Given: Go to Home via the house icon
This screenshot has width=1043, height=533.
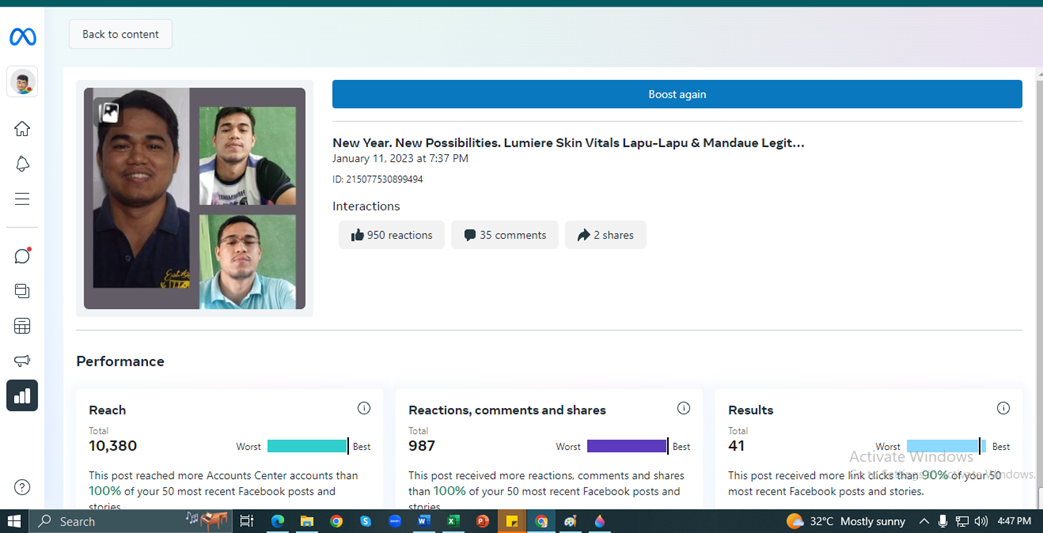Looking at the screenshot, I should 23,128.
